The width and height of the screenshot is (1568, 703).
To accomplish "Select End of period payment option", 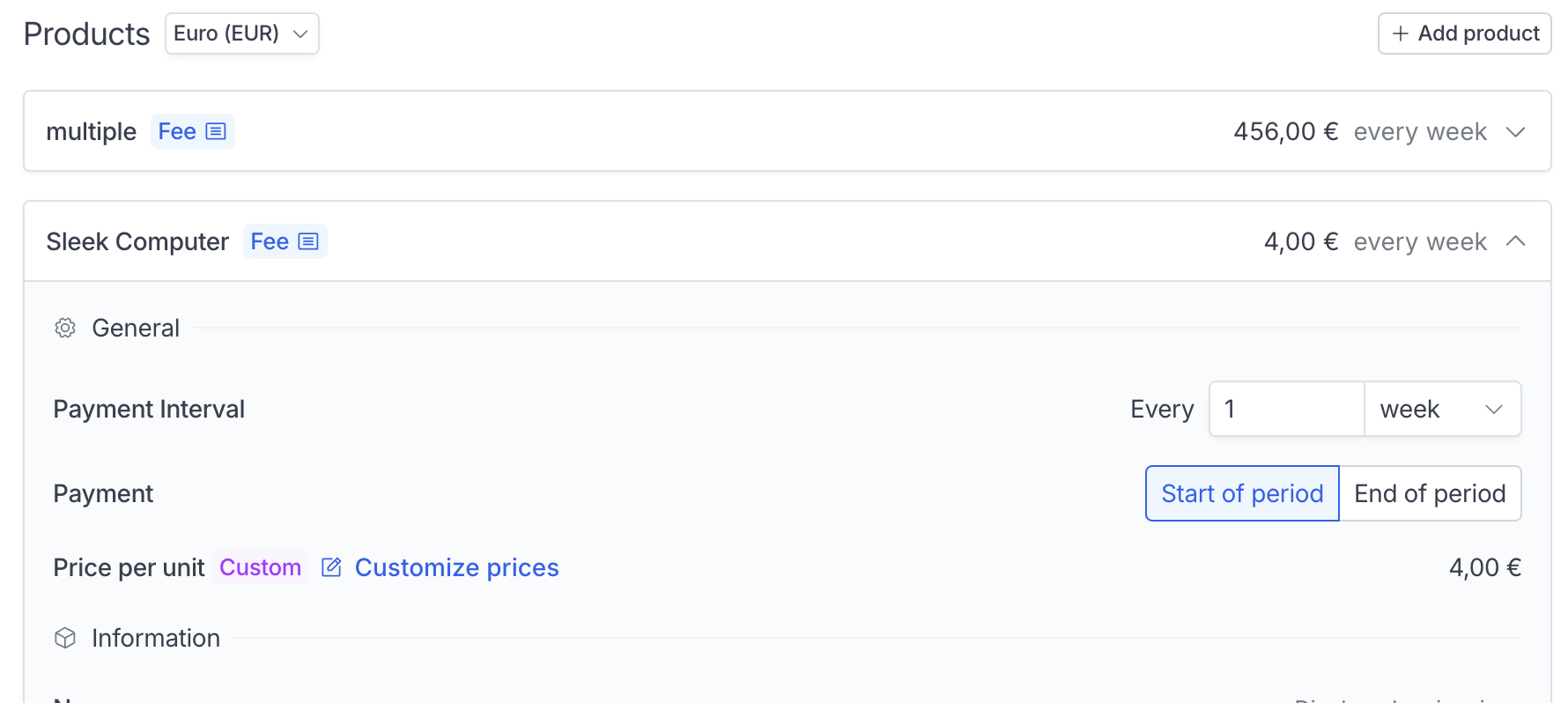I will tap(1430, 493).
